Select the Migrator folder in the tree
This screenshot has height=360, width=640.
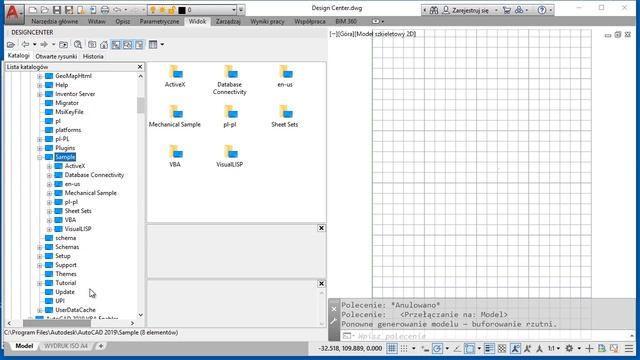pos(67,103)
